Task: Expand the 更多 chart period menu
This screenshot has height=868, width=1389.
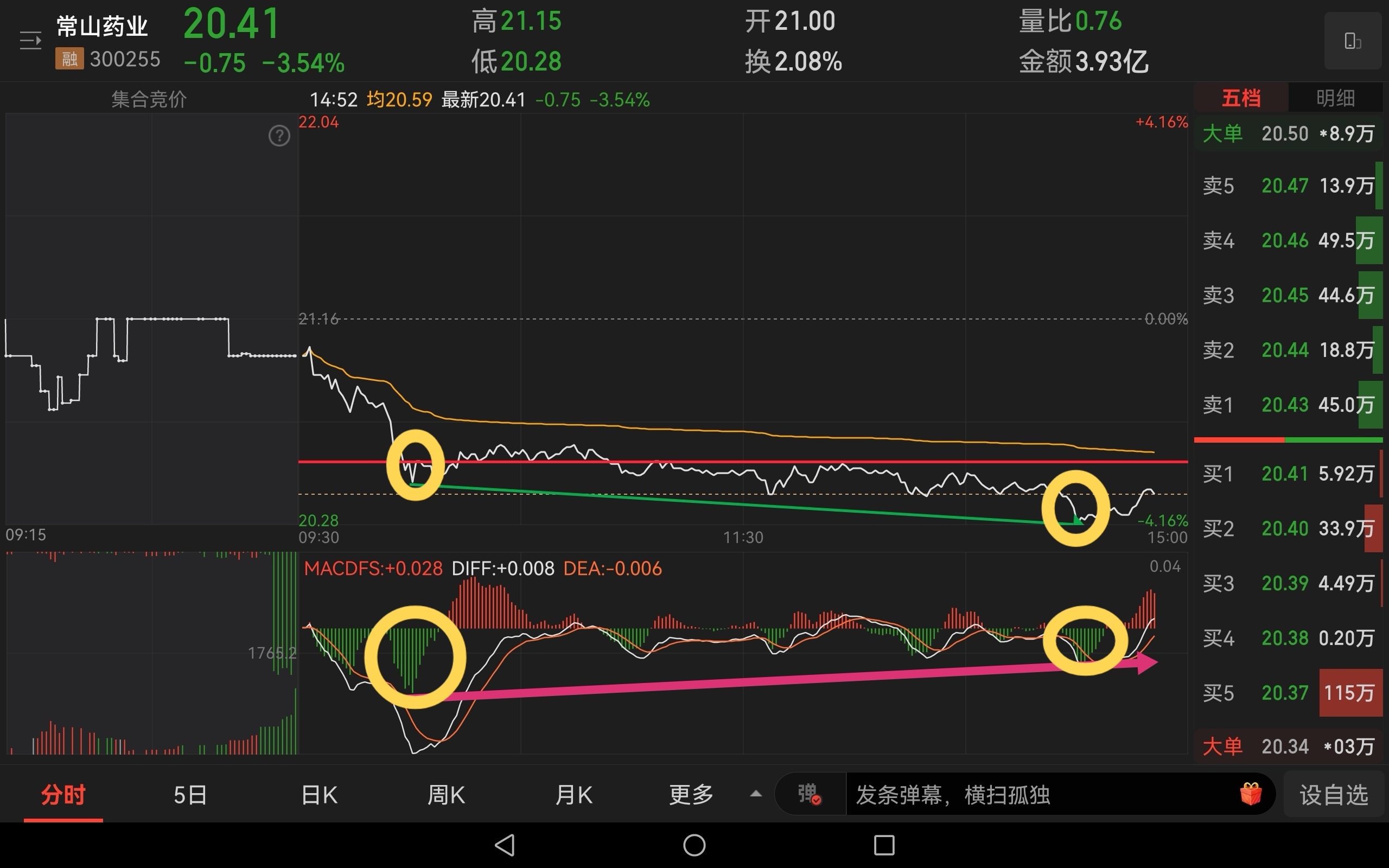Action: 691,795
